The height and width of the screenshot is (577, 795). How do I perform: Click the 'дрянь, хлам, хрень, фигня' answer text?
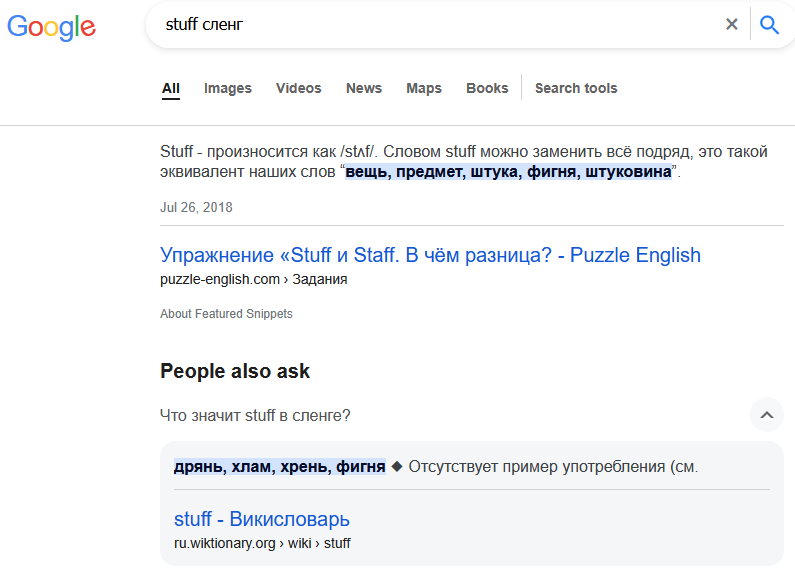(x=279, y=466)
